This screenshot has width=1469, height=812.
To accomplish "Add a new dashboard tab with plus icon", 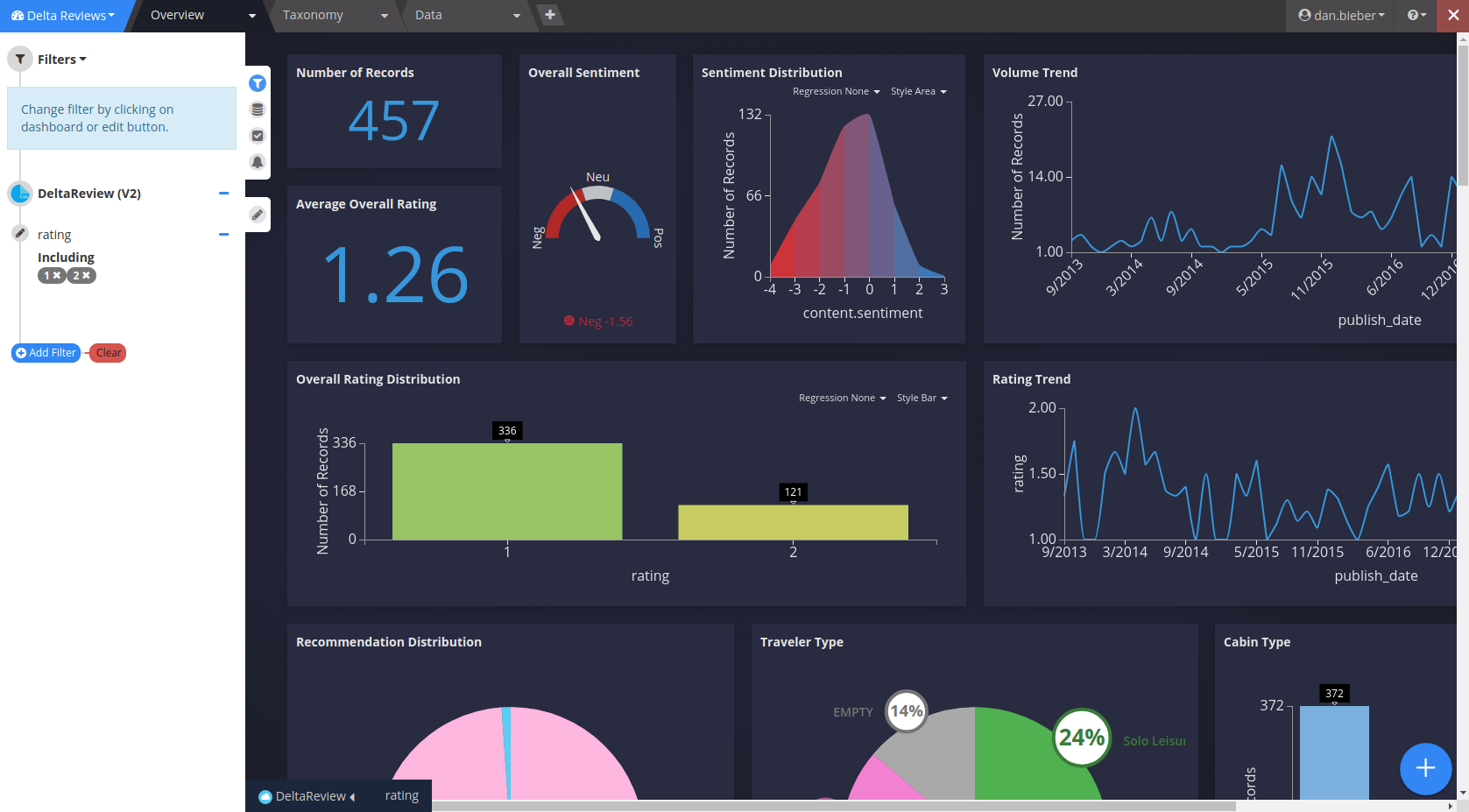I will 549,15.
